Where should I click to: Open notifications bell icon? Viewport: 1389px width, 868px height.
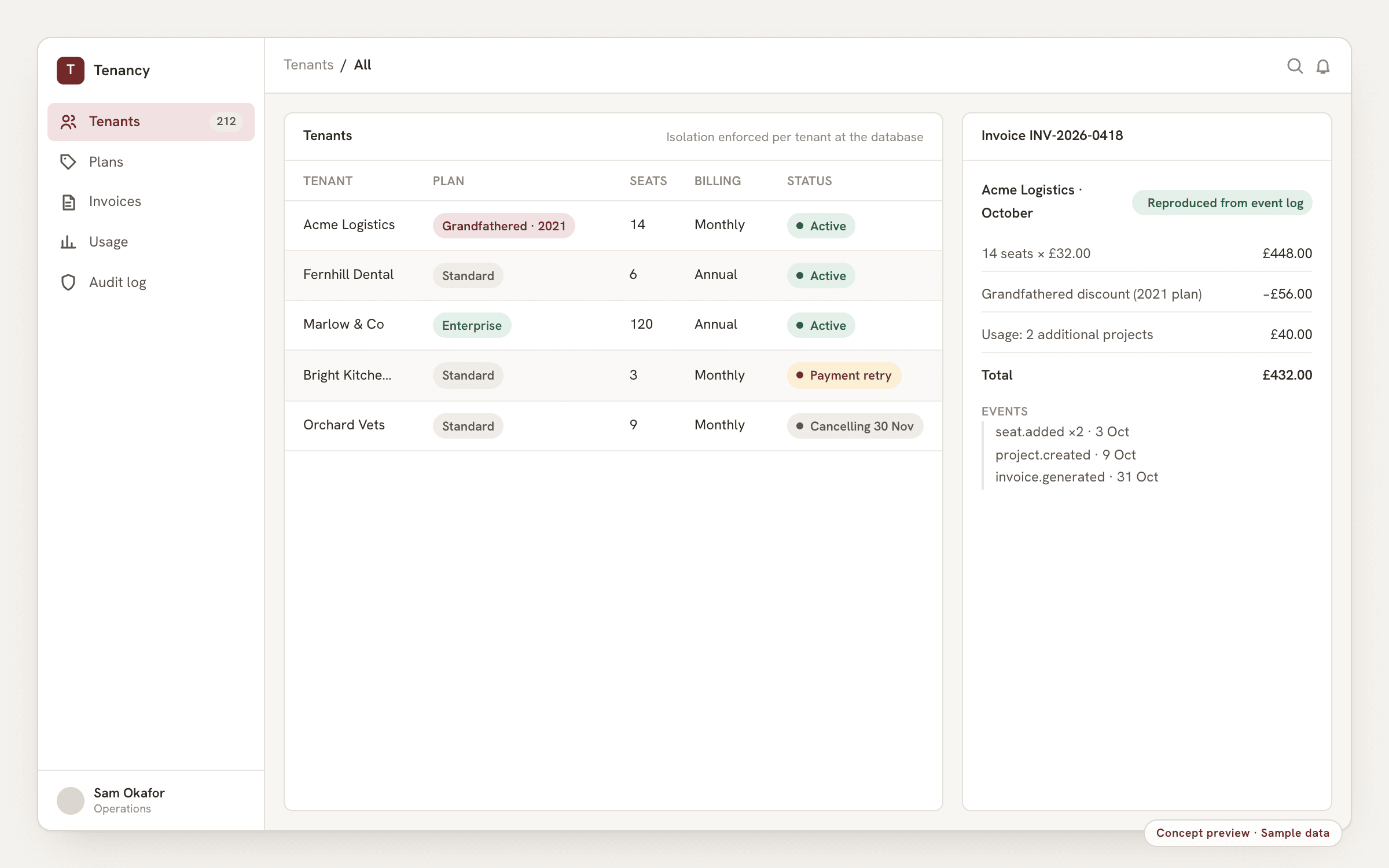1323,67
